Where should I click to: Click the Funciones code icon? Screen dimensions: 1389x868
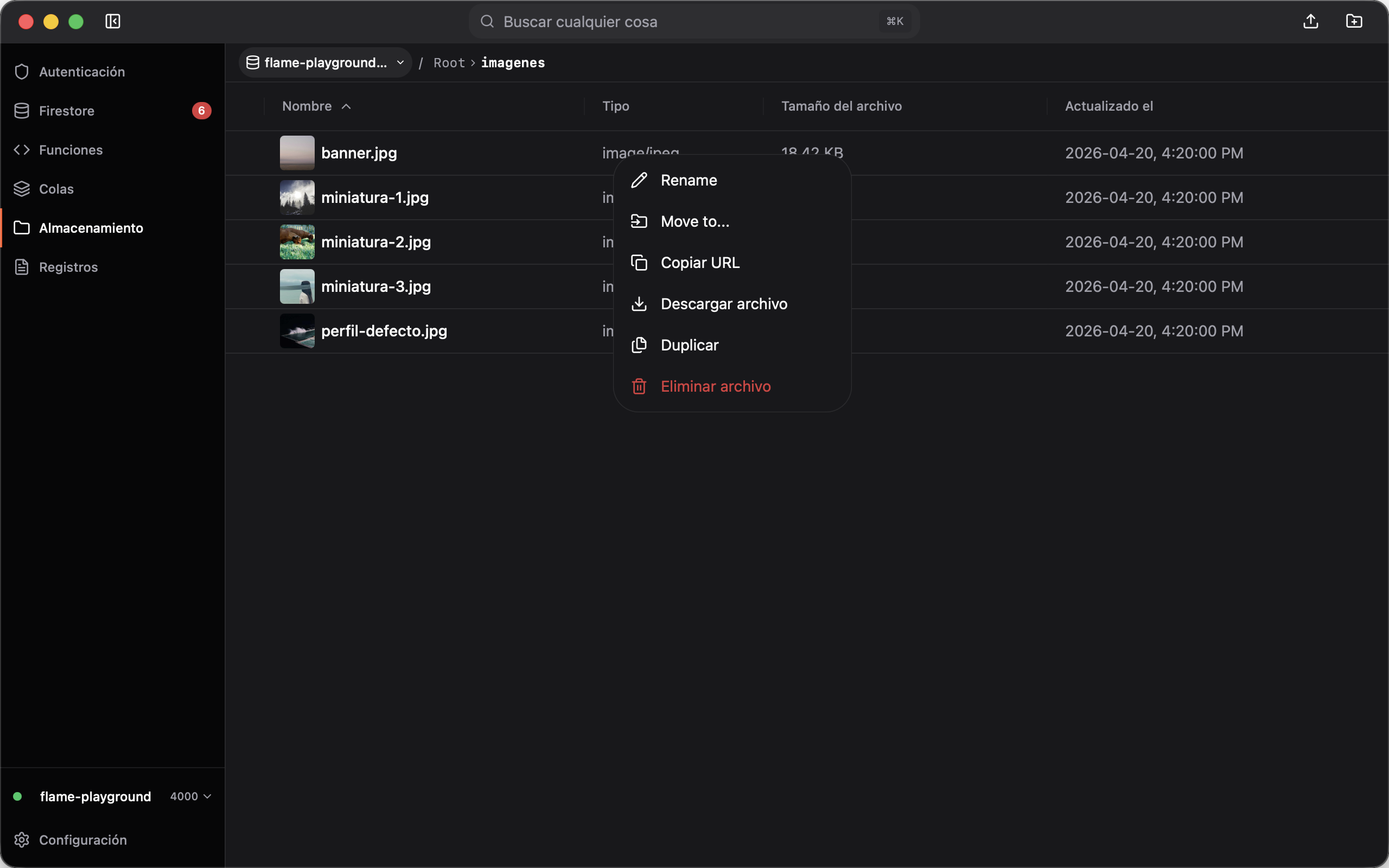(x=22, y=150)
